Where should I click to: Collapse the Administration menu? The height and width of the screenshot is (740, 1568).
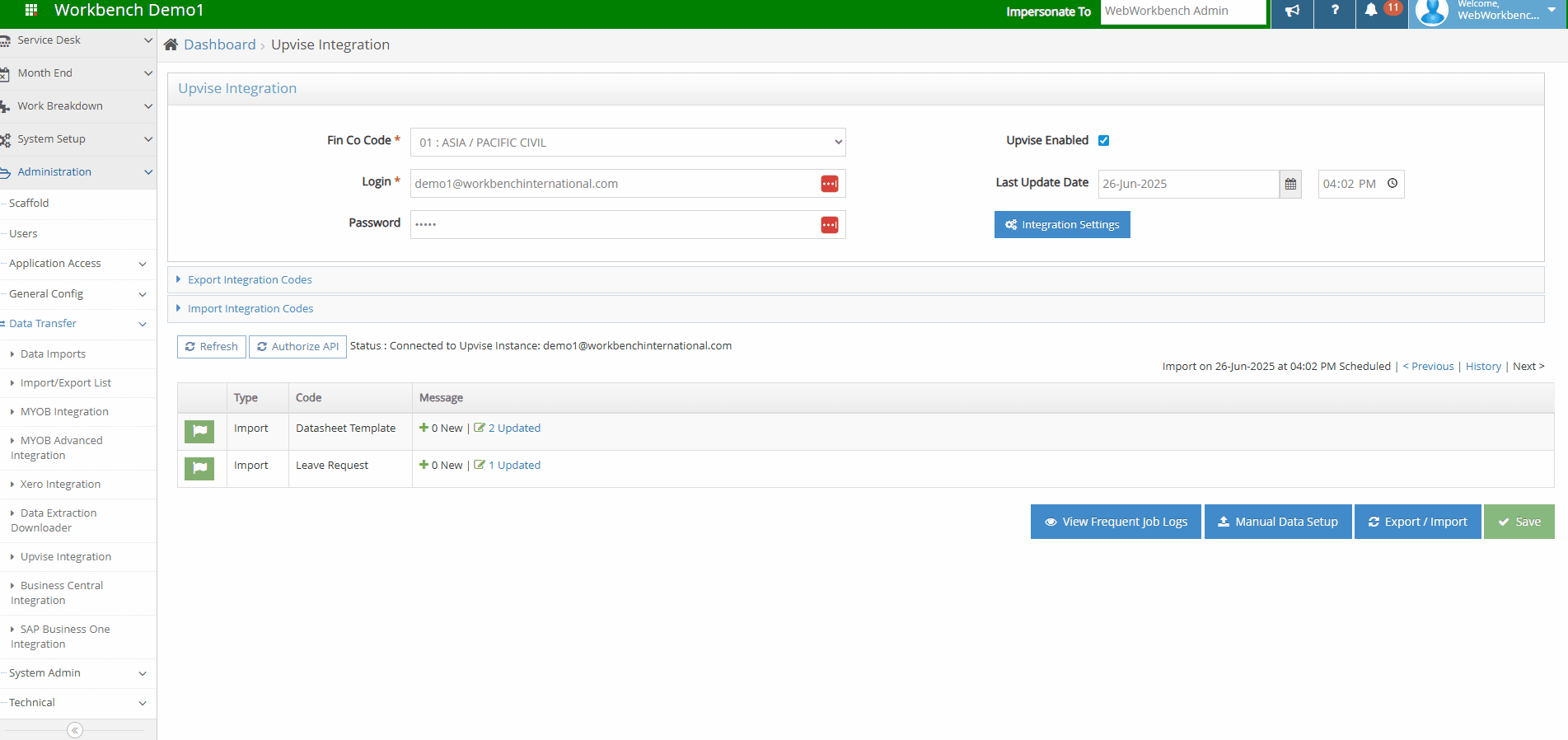pyautogui.click(x=148, y=172)
